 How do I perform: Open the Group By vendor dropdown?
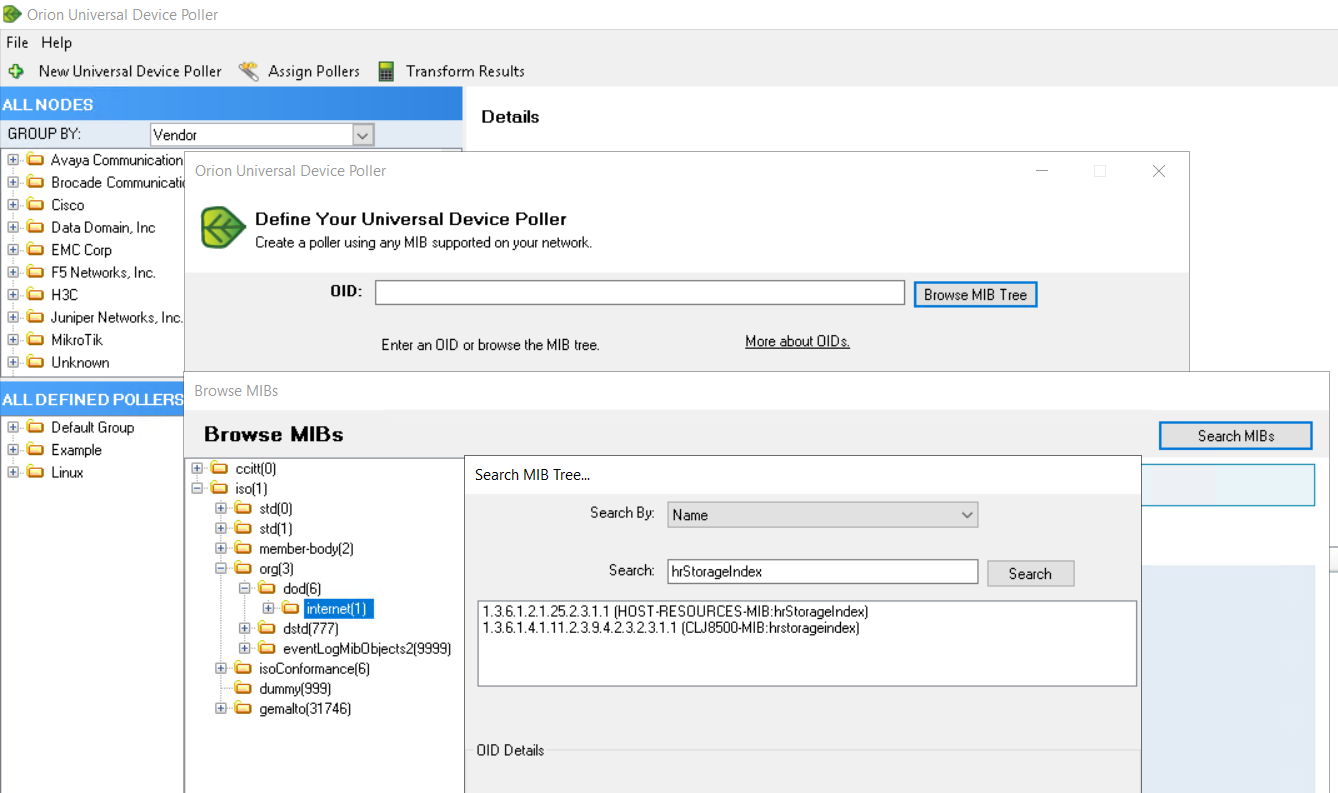pyautogui.click(x=363, y=134)
